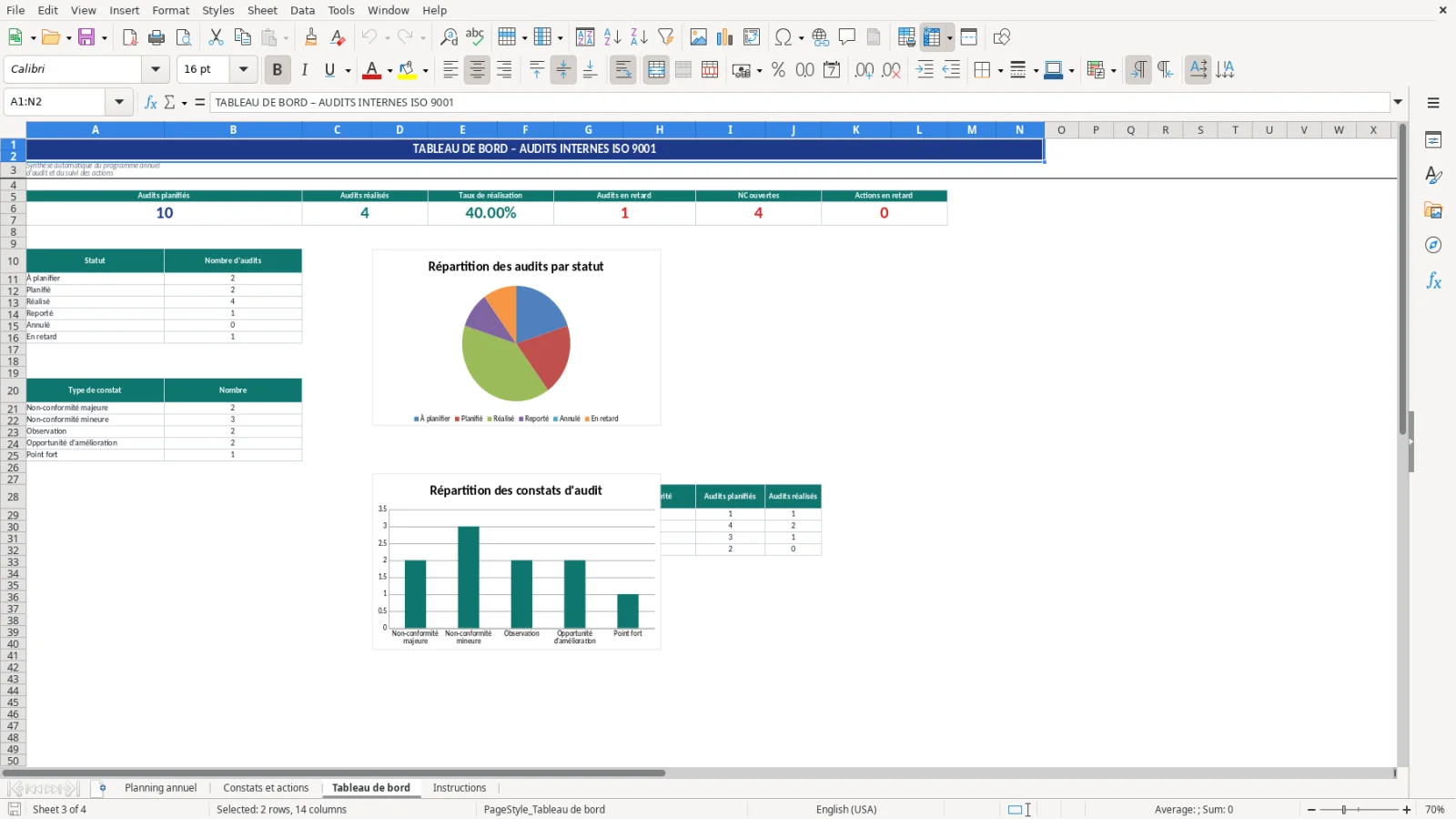Open the Format menu
Viewport: 1456px width, 819px height.
(171, 10)
